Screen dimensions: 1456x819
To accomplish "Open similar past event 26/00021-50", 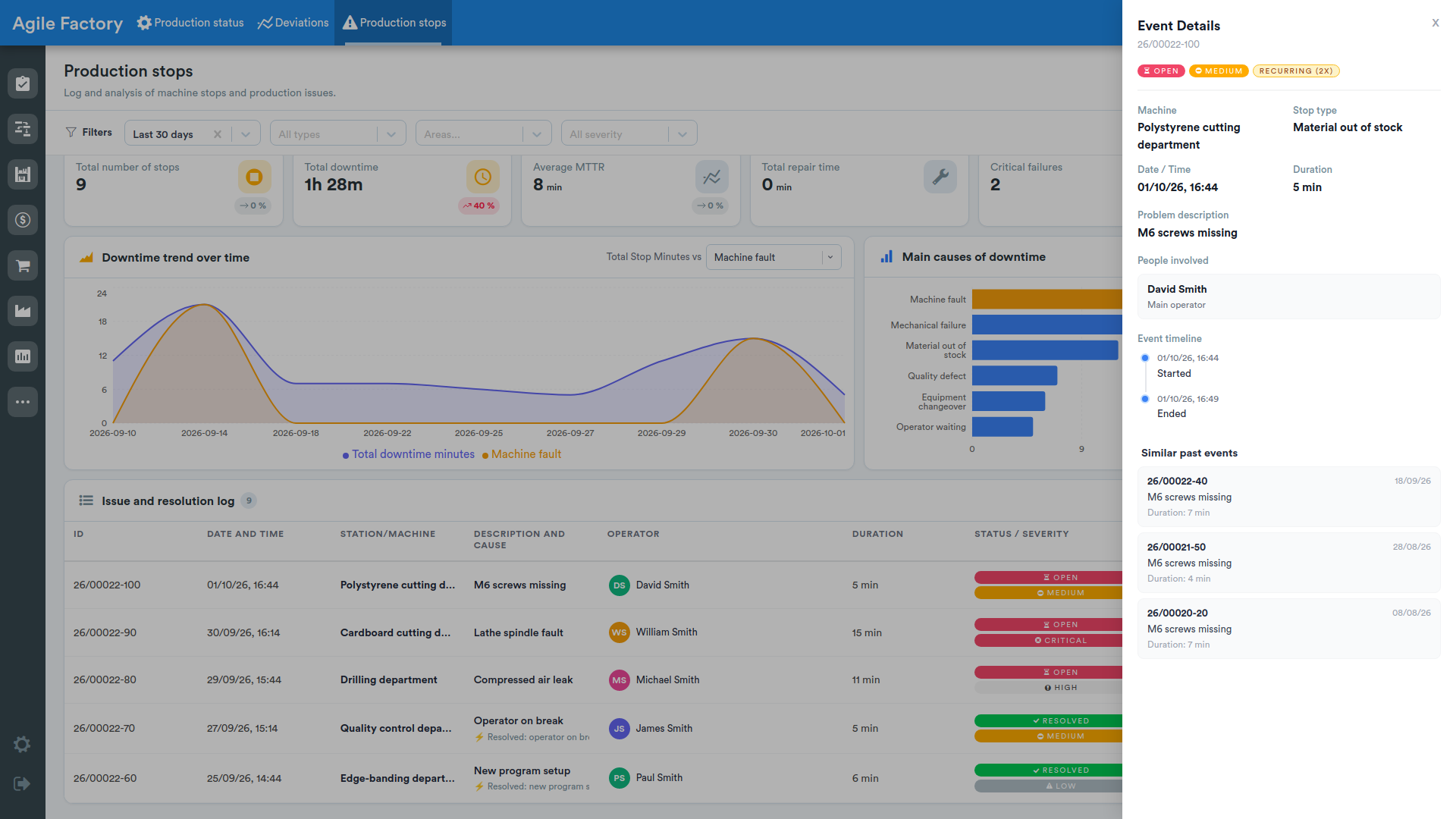I will click(x=1289, y=563).
